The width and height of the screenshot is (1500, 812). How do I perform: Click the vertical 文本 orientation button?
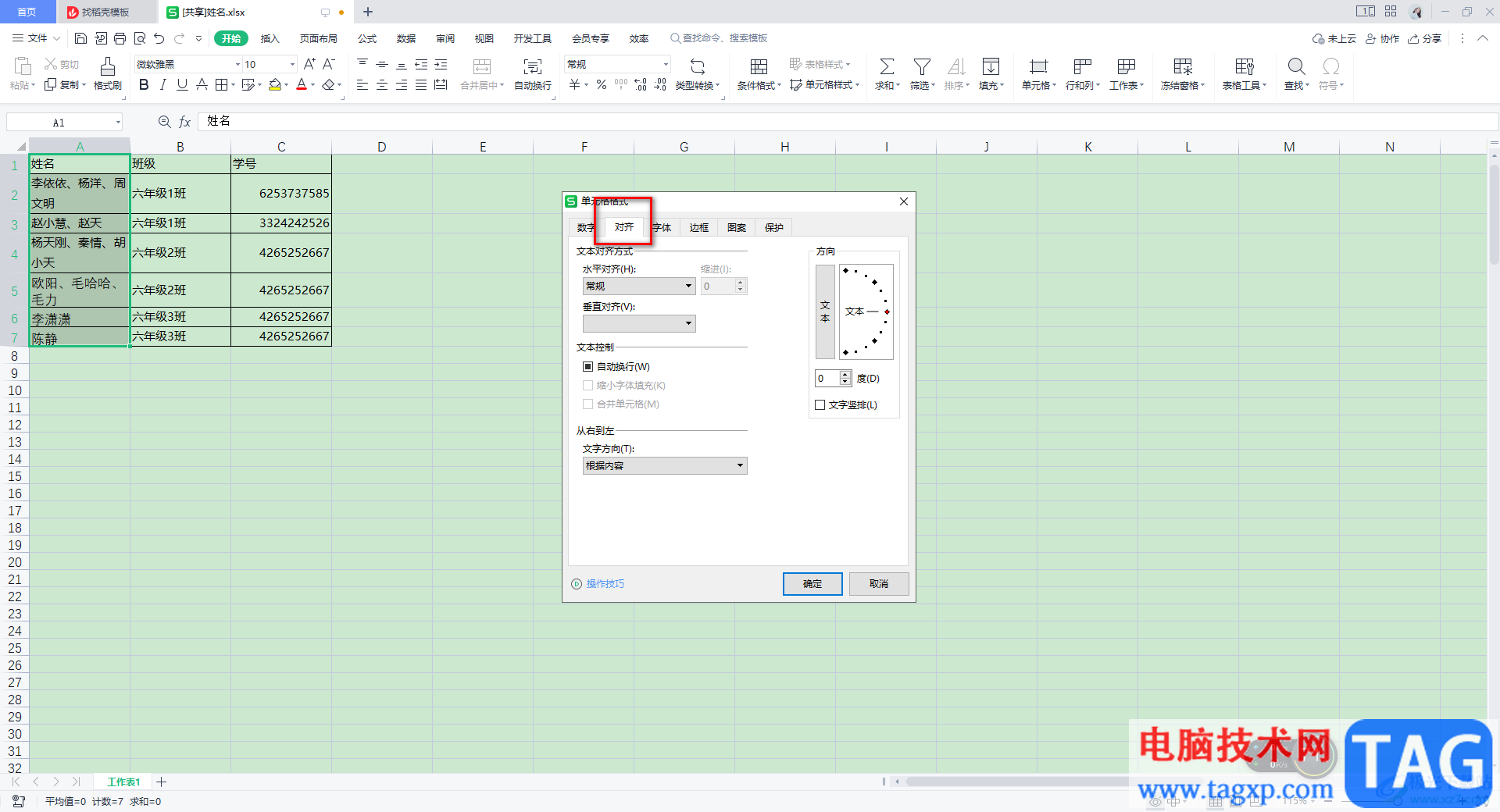825,312
